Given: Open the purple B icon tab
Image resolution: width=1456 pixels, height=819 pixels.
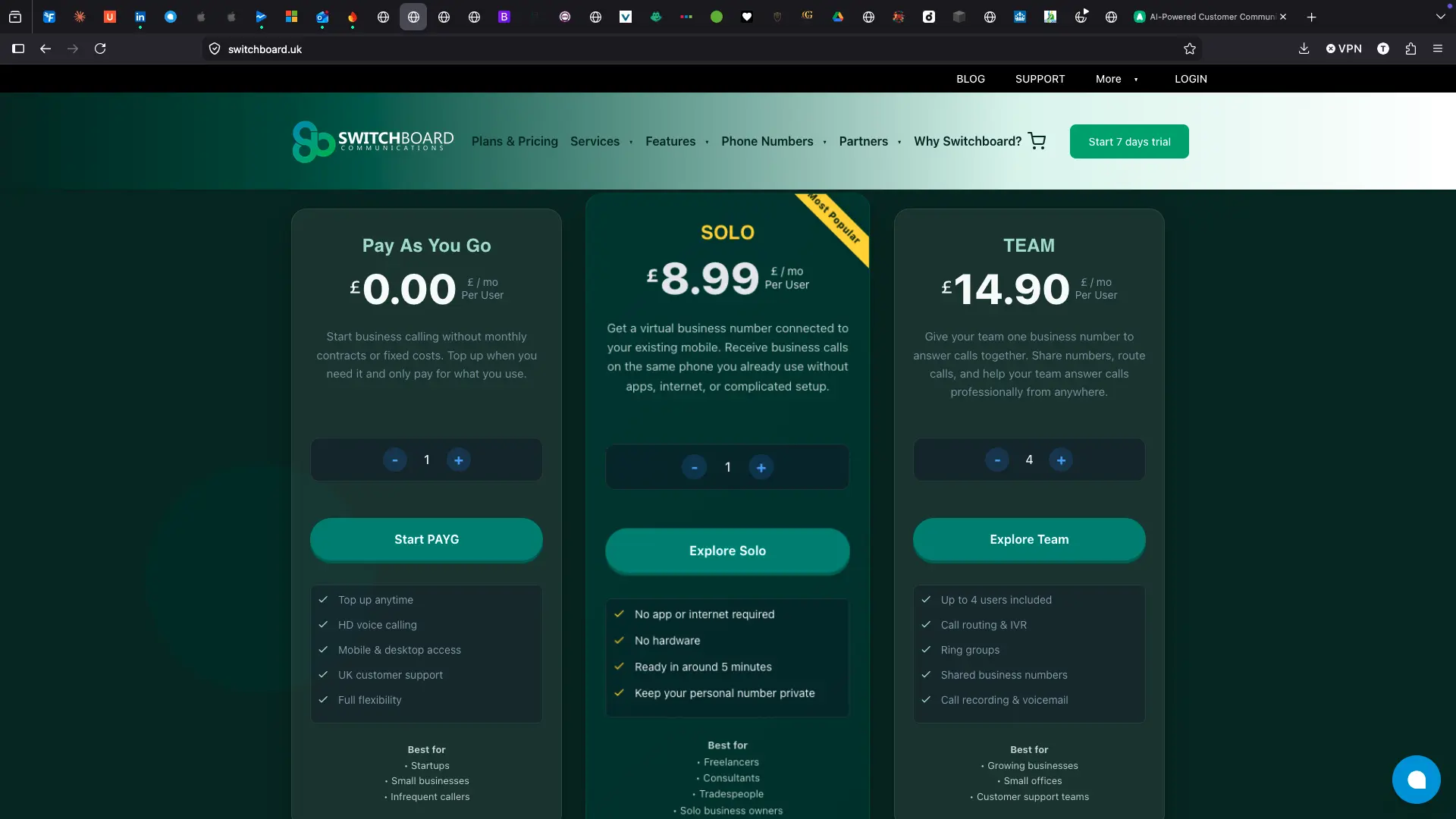Looking at the screenshot, I should point(504,17).
